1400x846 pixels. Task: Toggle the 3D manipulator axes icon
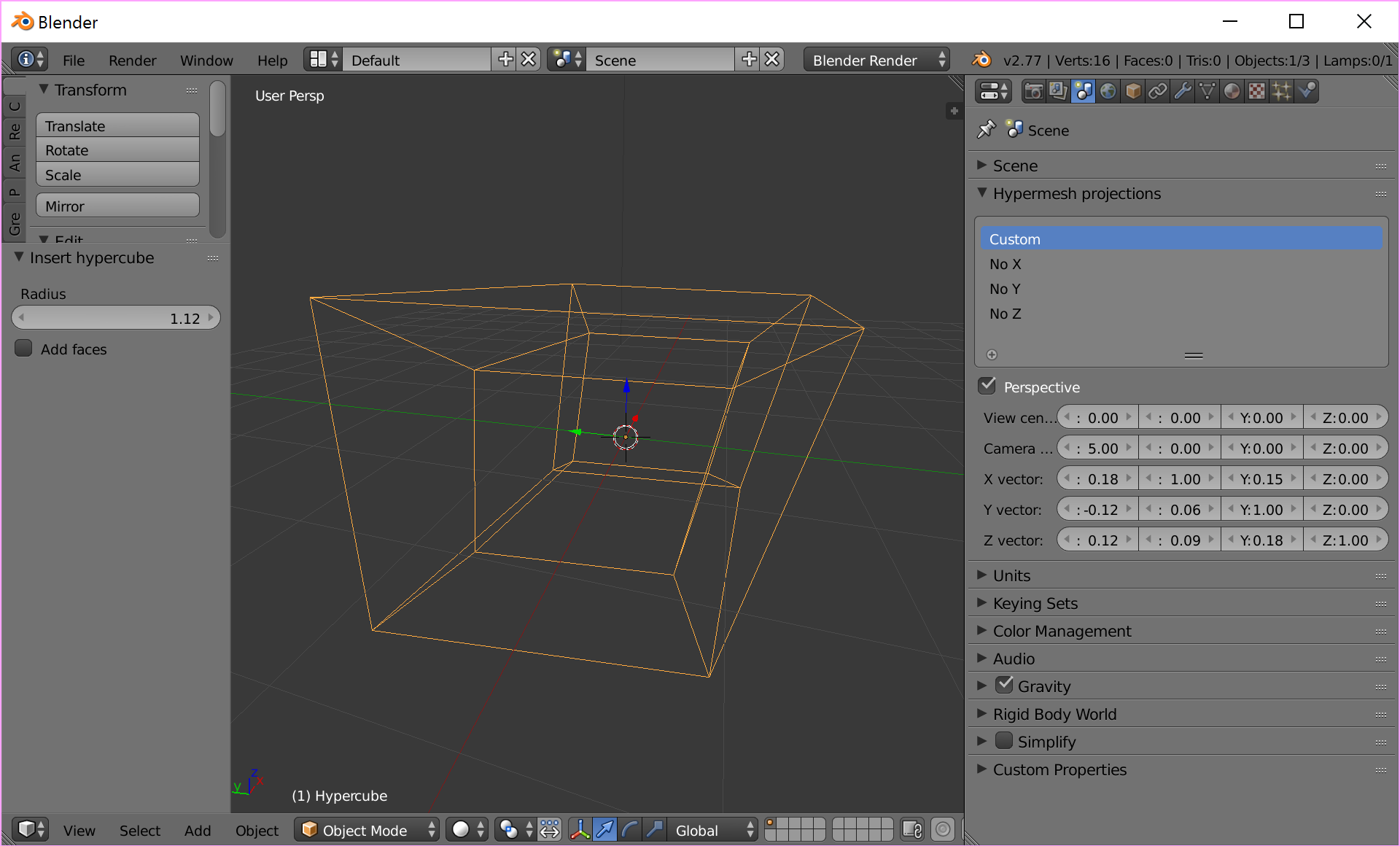click(x=580, y=830)
